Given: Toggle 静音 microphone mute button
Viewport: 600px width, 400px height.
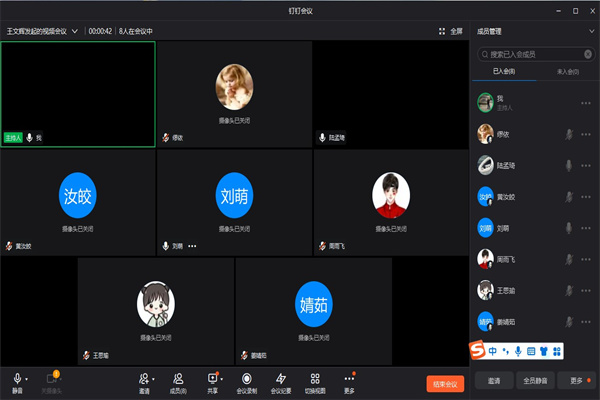Looking at the screenshot, I should pyautogui.click(x=17, y=379).
